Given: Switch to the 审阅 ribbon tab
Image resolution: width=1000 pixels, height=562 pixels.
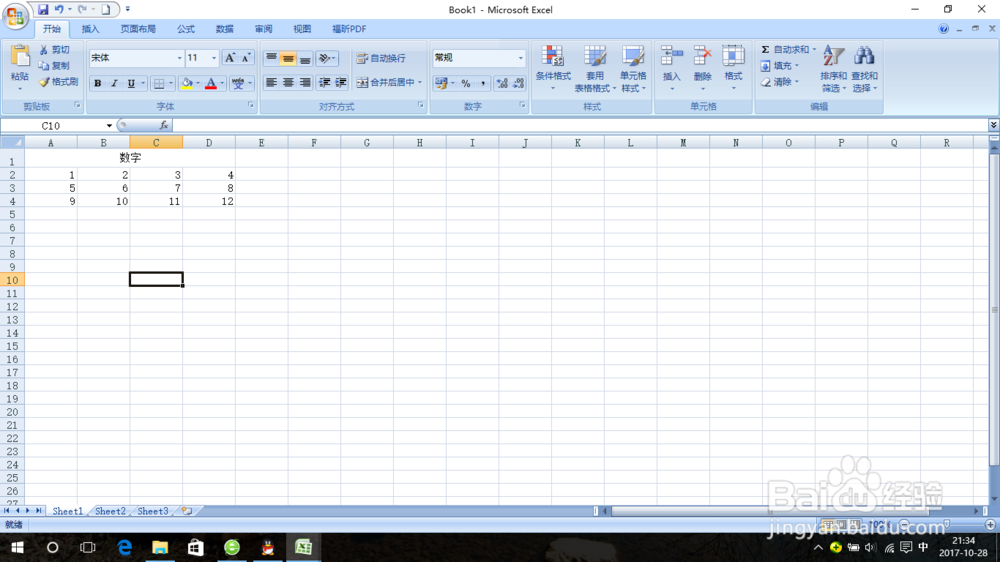Looking at the screenshot, I should tap(263, 29).
